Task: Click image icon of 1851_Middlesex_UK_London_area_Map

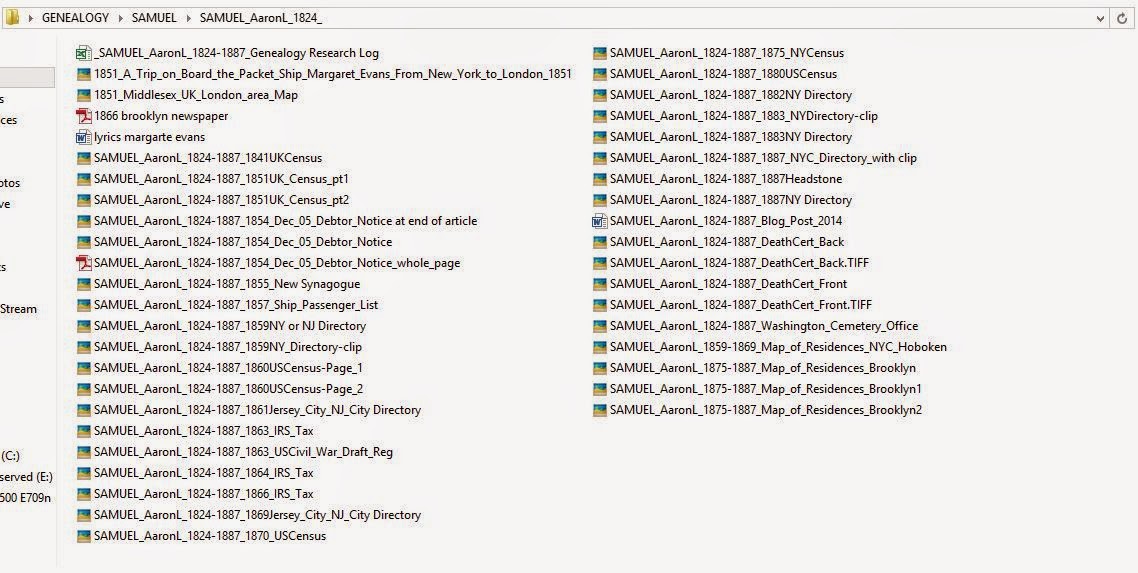Action: coord(84,95)
